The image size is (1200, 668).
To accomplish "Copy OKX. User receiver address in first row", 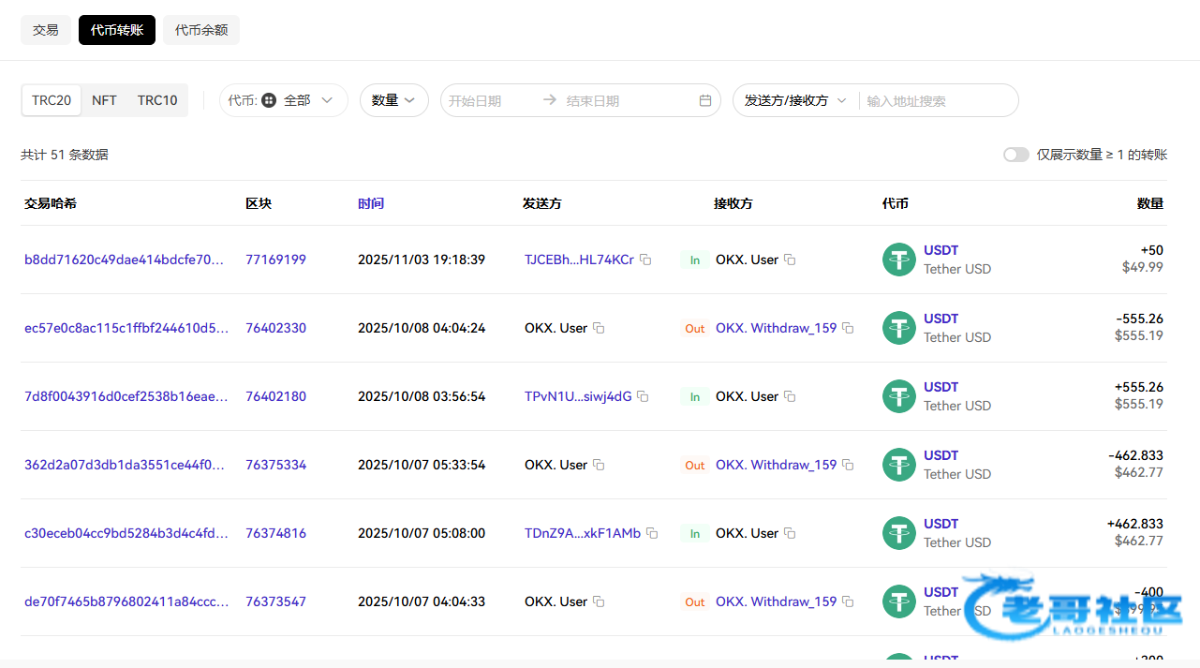I will [790, 260].
